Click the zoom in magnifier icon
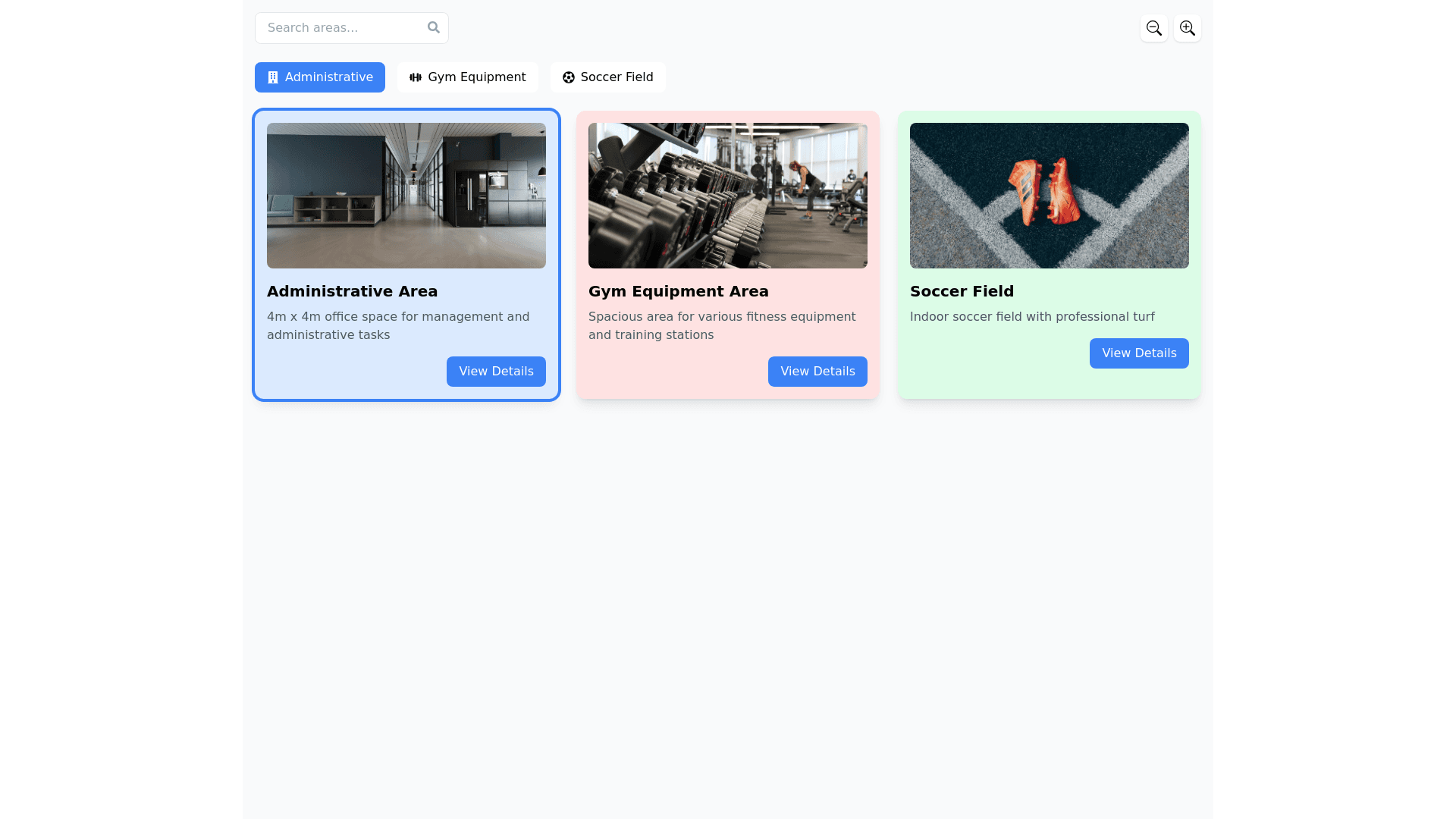Viewport: 1456px width, 819px height. point(1187,28)
